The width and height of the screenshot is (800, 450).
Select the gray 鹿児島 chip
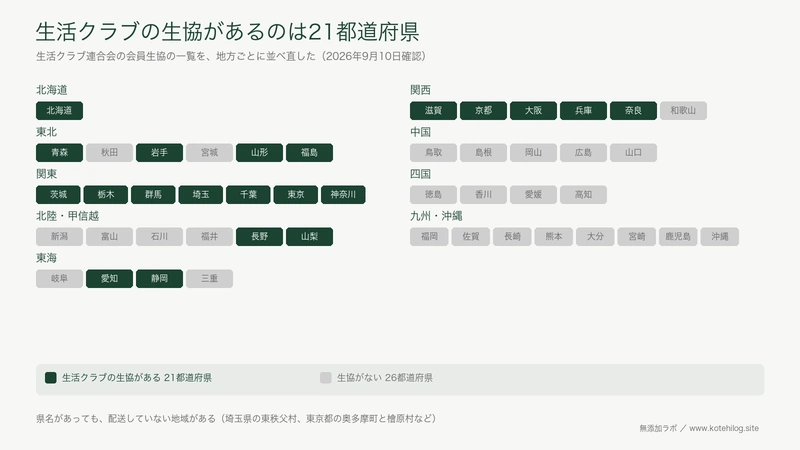(678, 237)
